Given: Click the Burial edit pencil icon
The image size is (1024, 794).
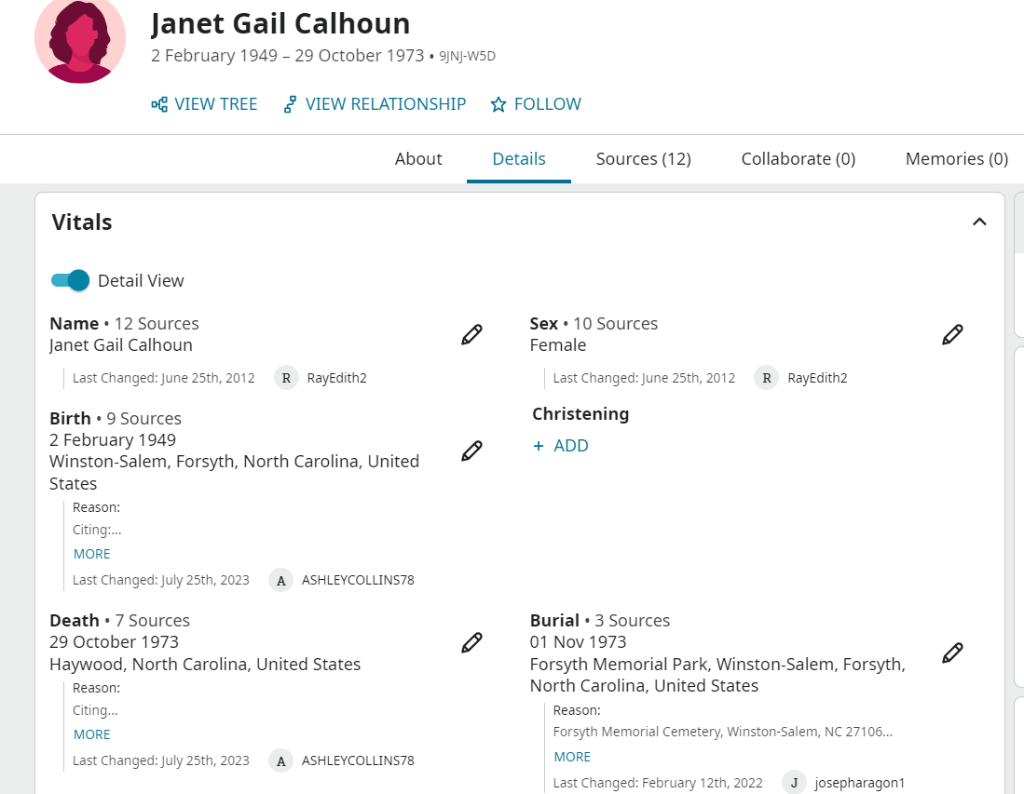Looking at the screenshot, I should 953,653.
